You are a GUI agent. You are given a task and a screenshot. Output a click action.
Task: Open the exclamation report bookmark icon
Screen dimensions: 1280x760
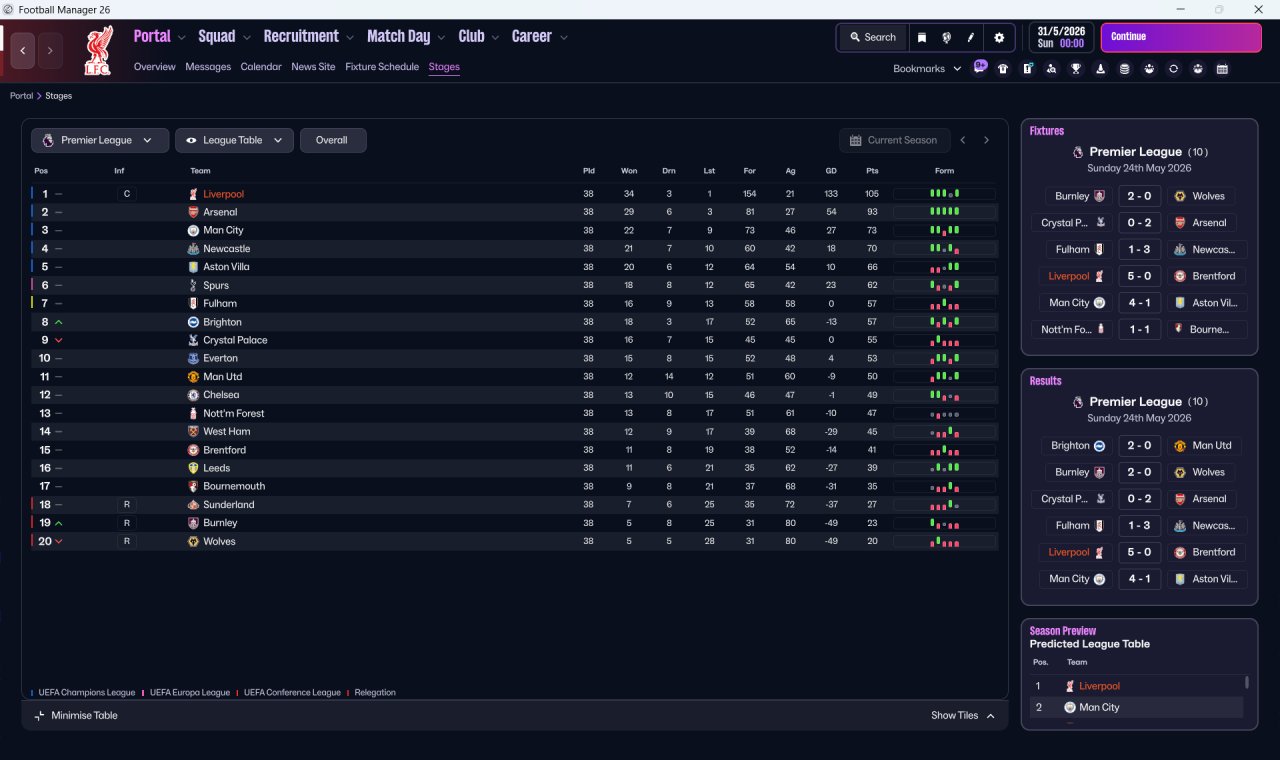[1027, 69]
